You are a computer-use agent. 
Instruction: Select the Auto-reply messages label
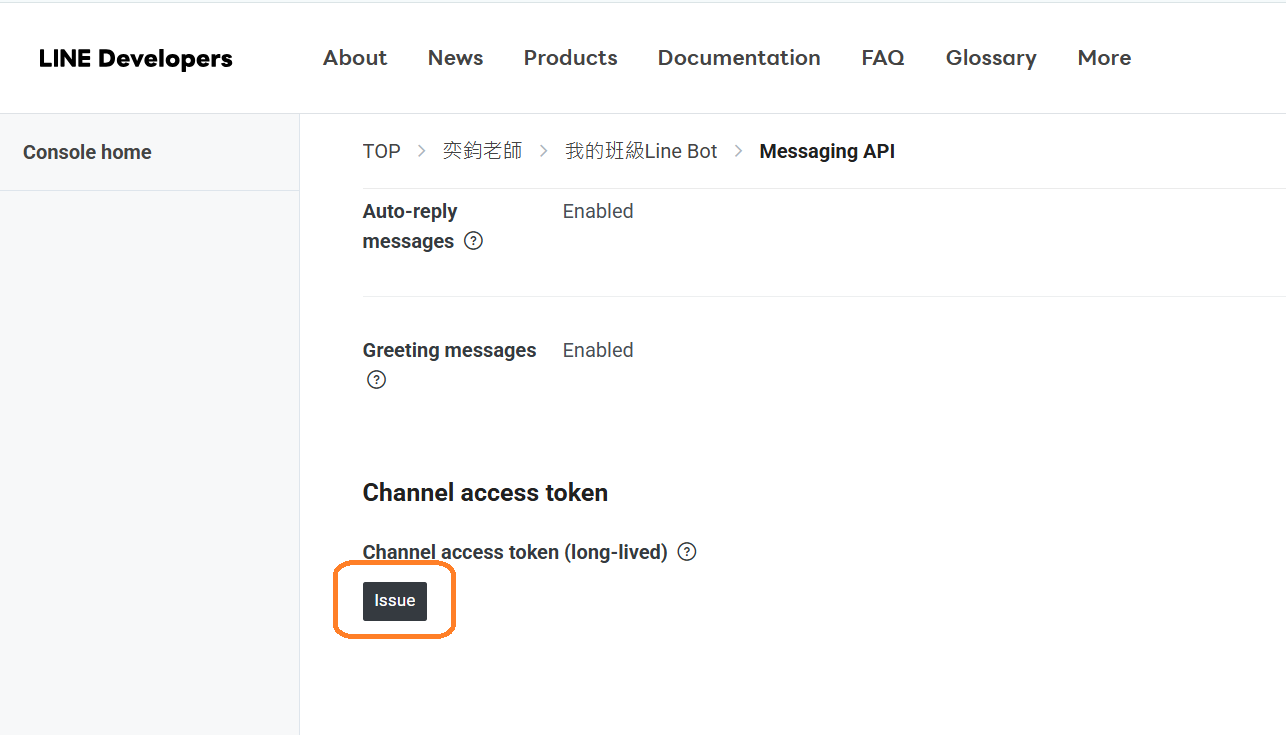pos(410,226)
